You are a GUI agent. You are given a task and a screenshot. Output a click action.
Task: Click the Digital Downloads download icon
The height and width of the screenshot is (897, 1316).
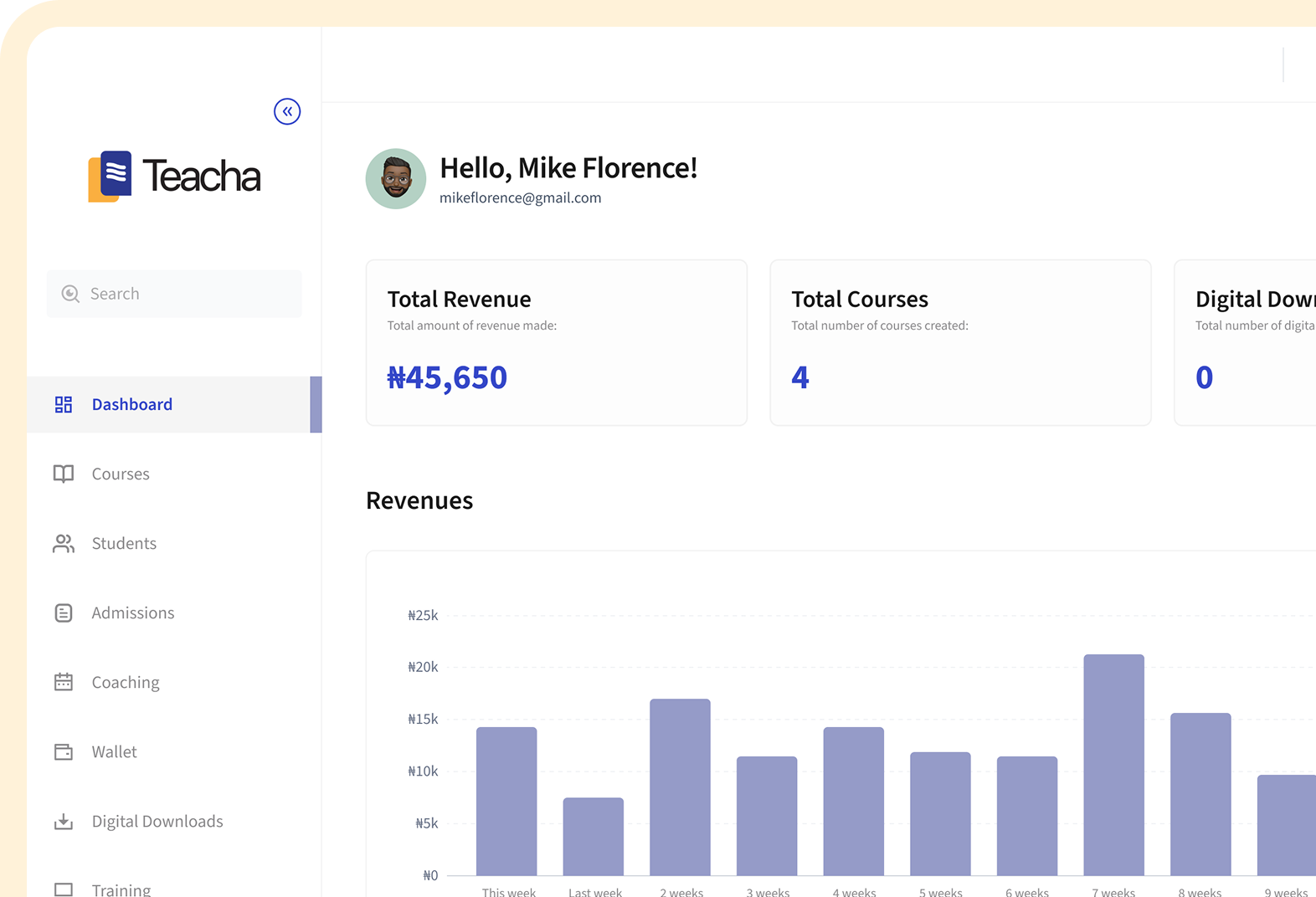(x=64, y=822)
